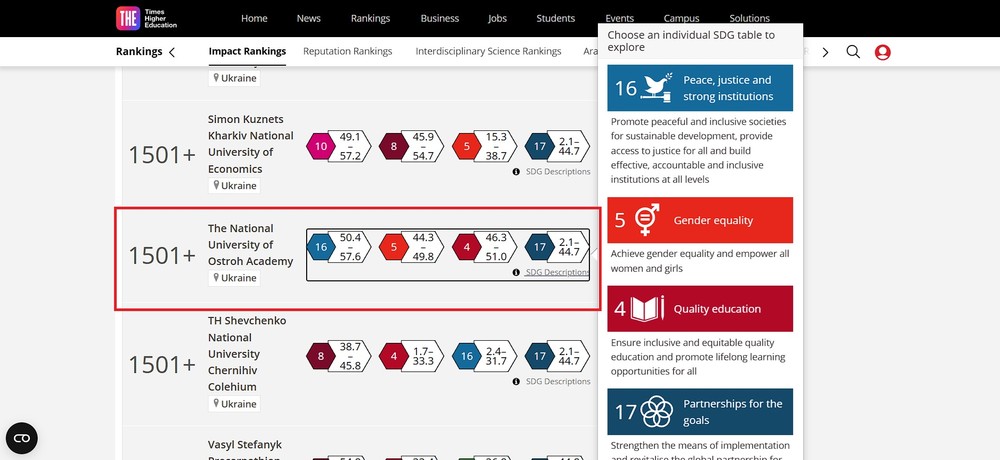Open SDG Descriptions link in TH Shevchenko row

(x=558, y=382)
